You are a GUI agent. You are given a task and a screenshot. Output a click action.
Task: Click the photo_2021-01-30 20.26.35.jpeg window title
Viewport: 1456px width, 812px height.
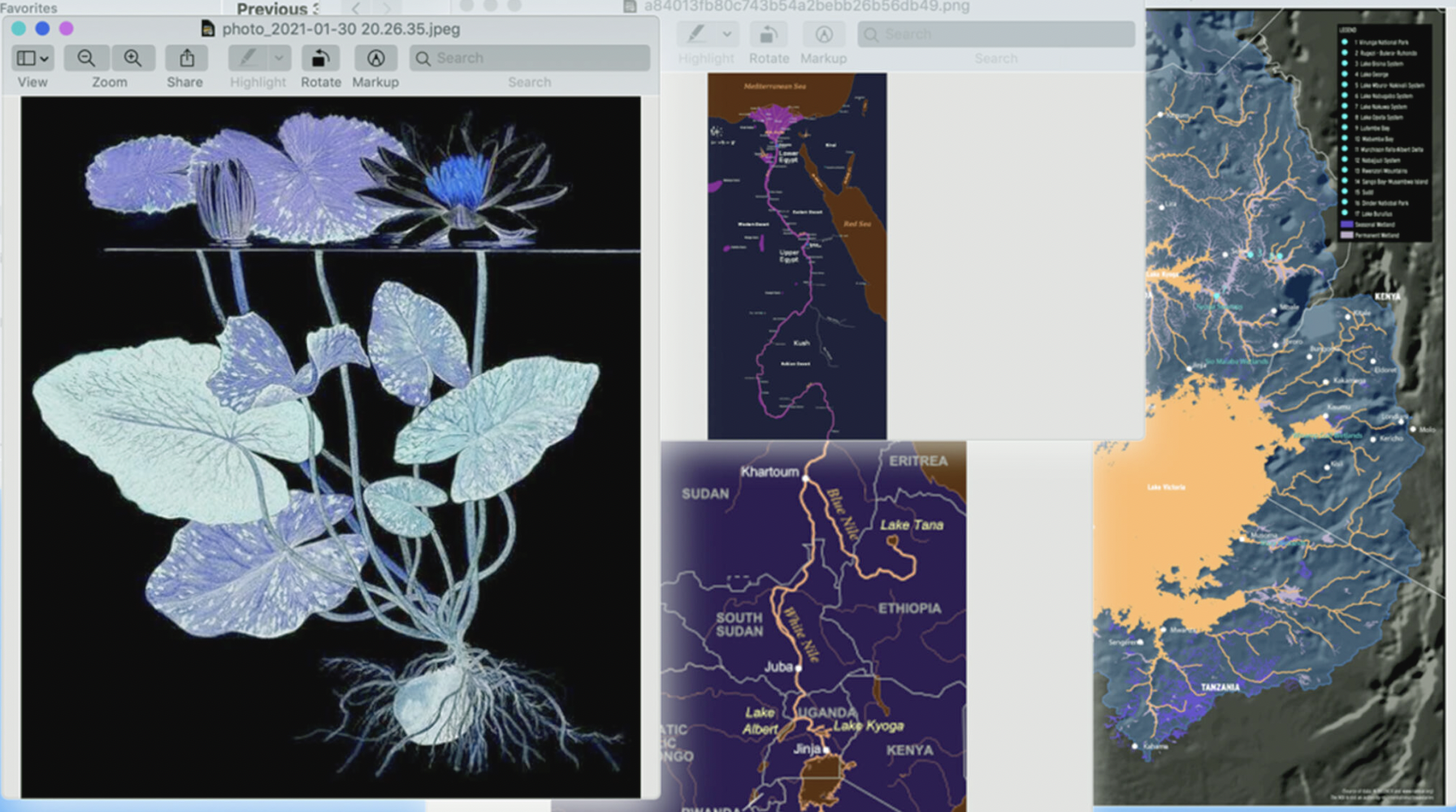pyautogui.click(x=340, y=29)
